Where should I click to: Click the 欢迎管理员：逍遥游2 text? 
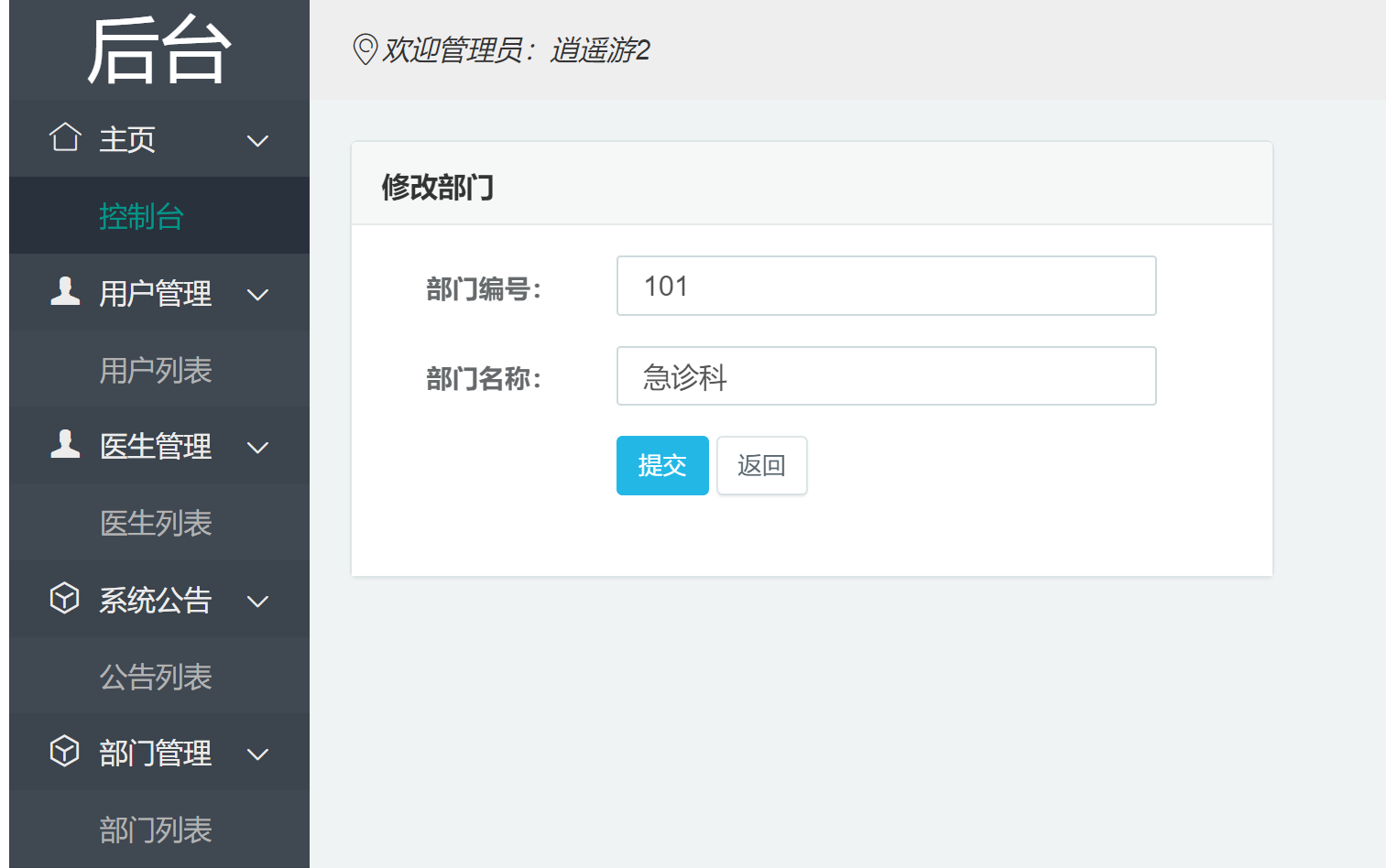[517, 50]
